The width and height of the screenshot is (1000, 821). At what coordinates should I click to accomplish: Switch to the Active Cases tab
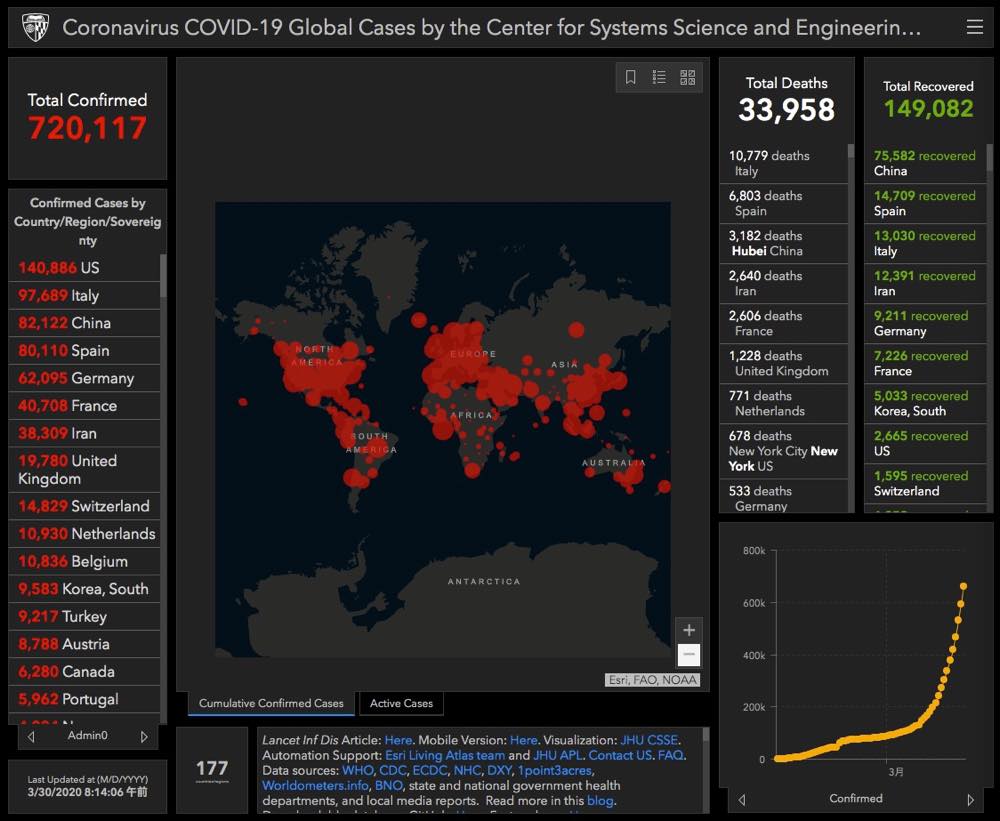coord(401,703)
